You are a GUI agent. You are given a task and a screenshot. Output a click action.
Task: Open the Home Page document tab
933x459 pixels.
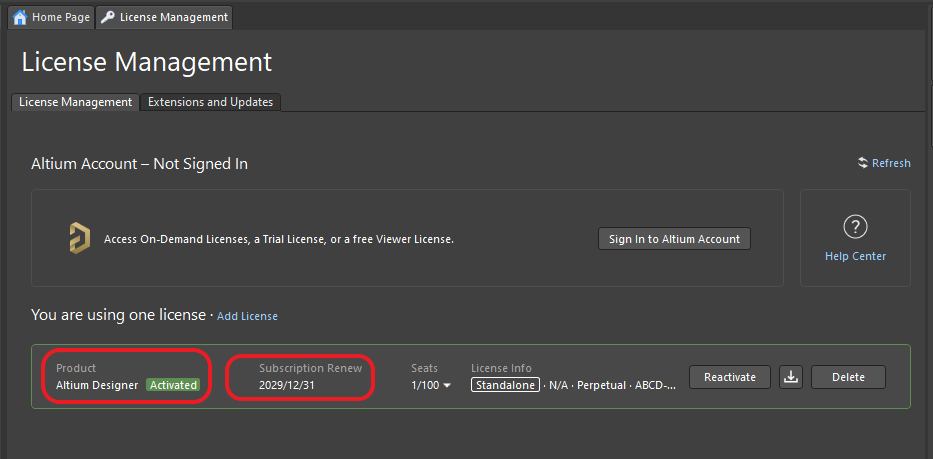click(x=51, y=17)
